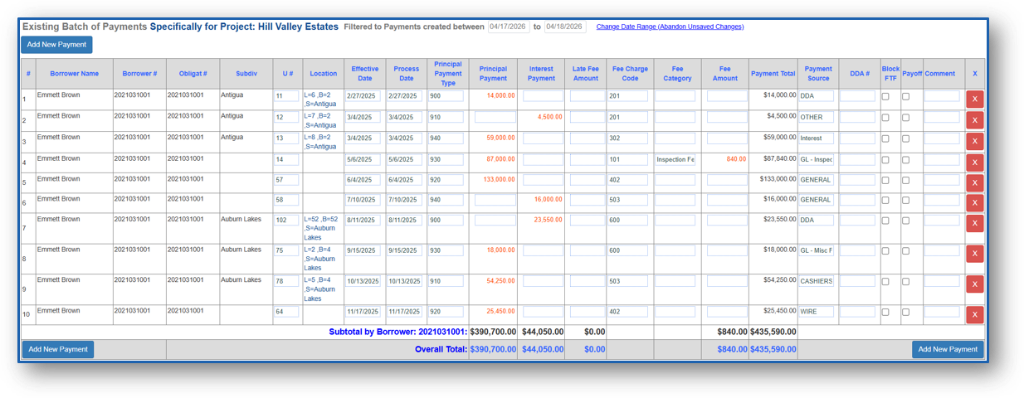This screenshot has height=398, width=1024.
Task: Edit the 04/18/2026 filter end date
Action: tap(565, 27)
